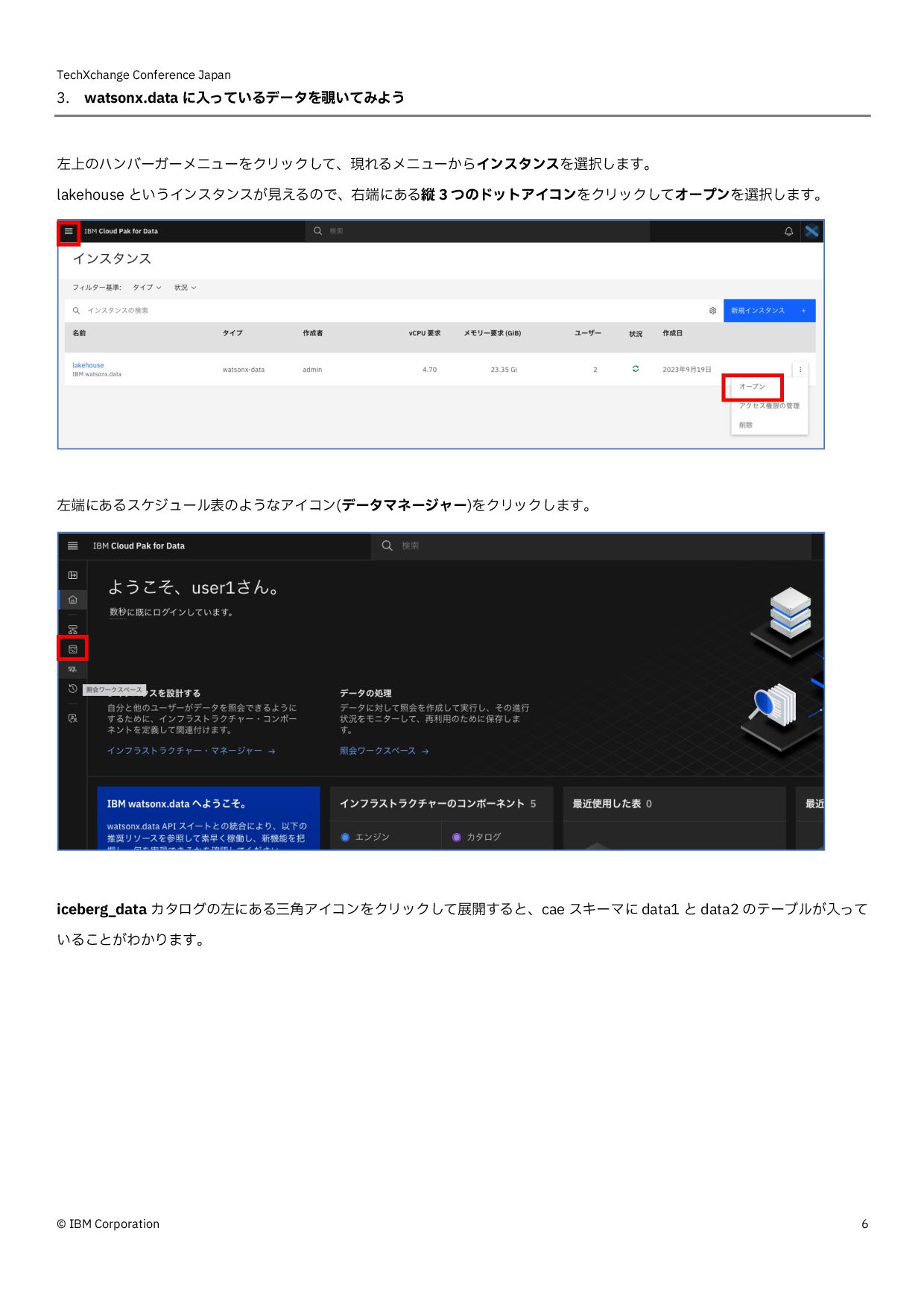Click インフラストラクチャーのコンポーネント card heading
Screen dimensions: 924x1307
(433, 804)
